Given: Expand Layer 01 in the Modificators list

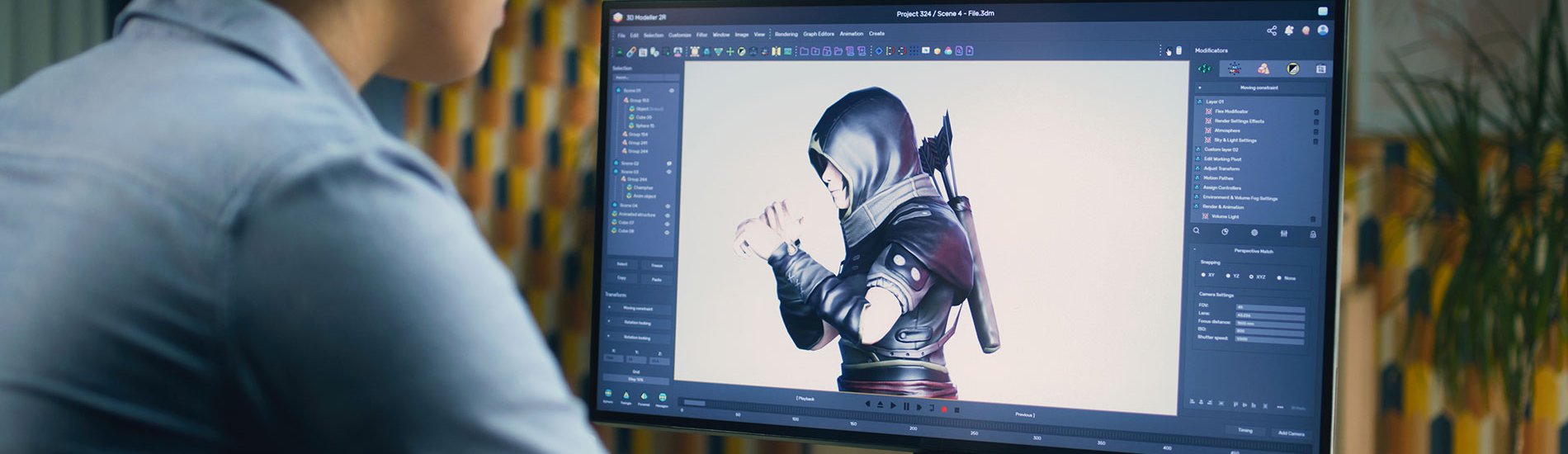Looking at the screenshot, I should (1199, 102).
